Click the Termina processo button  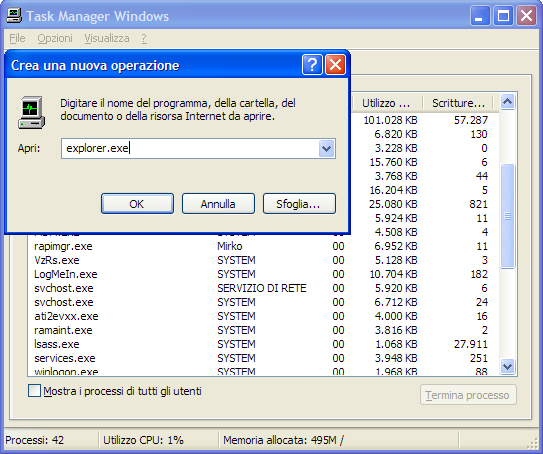tap(468, 395)
